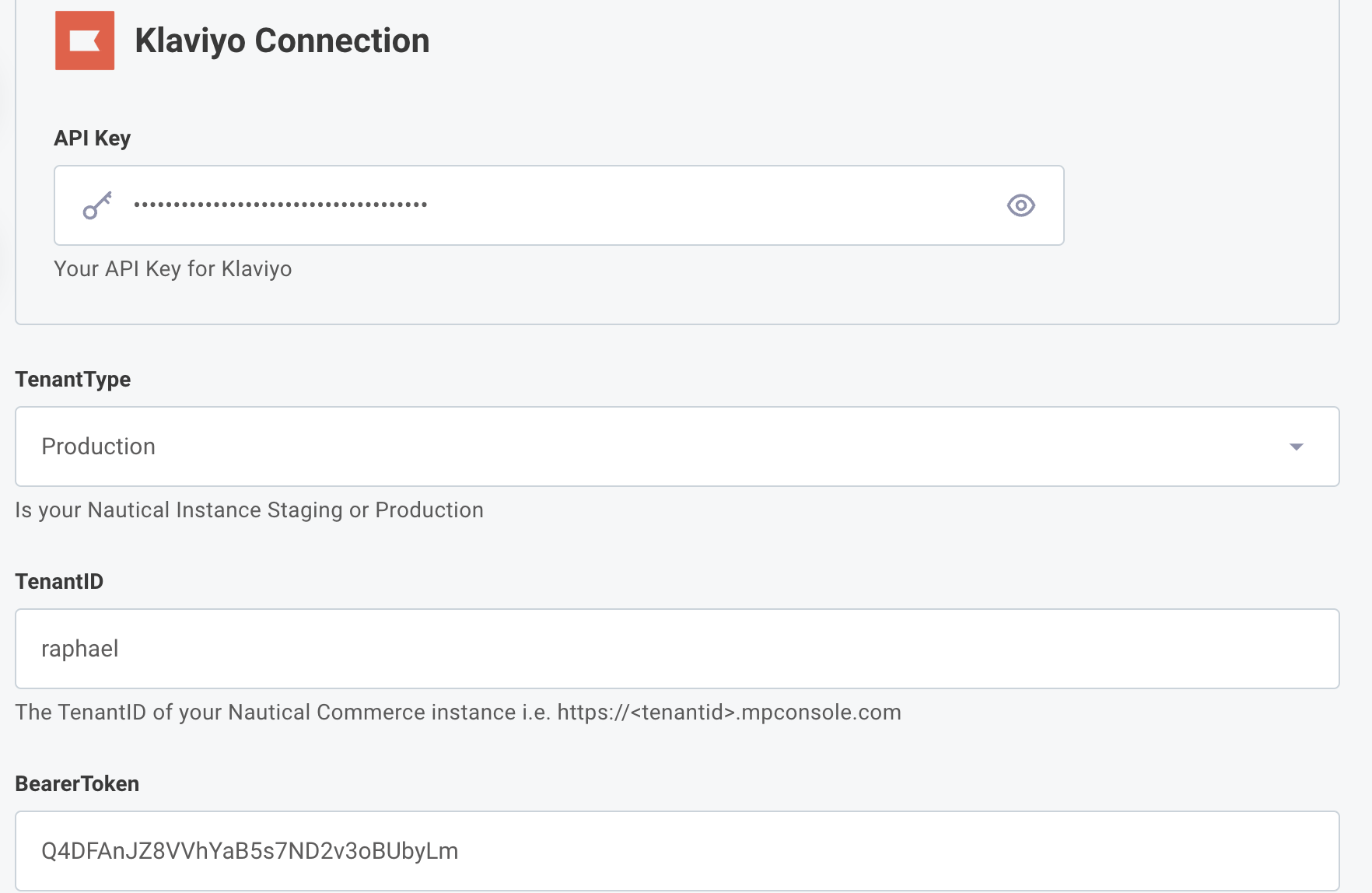Select the Production value in TenantType
Viewport: 1372px width, 893px height.
(99, 446)
